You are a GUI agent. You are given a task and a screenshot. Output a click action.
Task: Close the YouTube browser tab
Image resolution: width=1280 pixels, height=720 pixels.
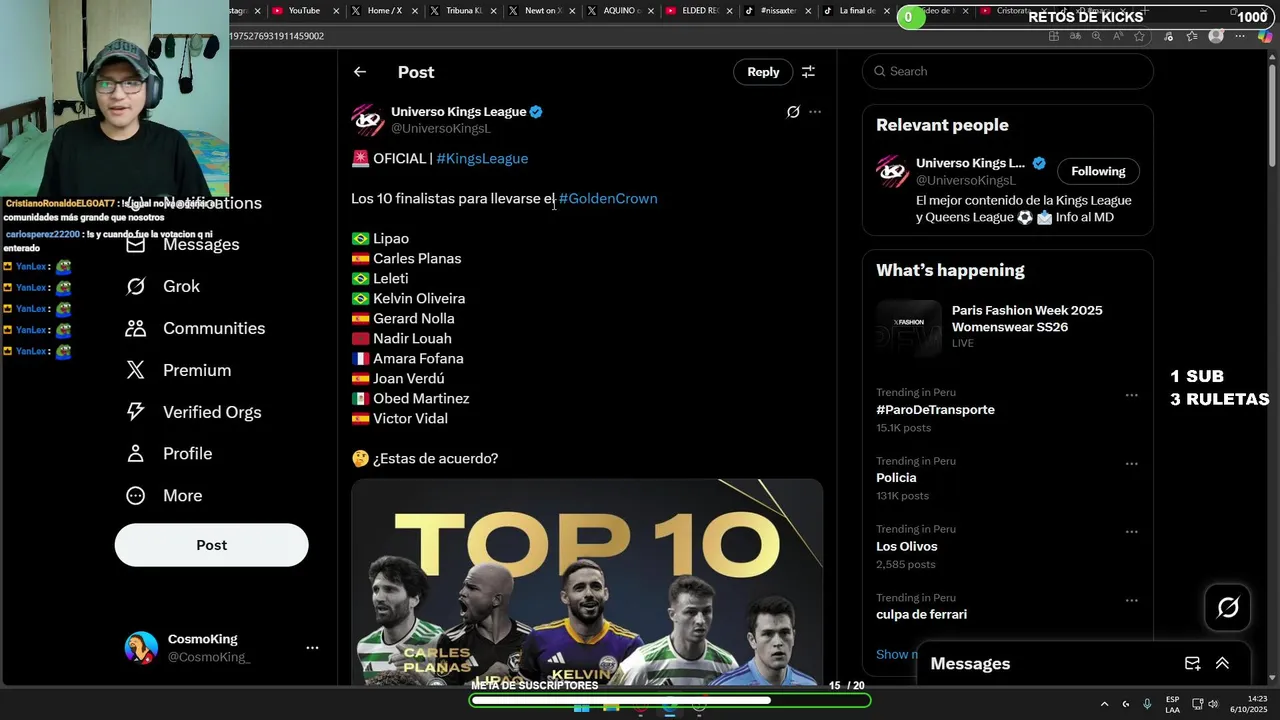point(336,11)
